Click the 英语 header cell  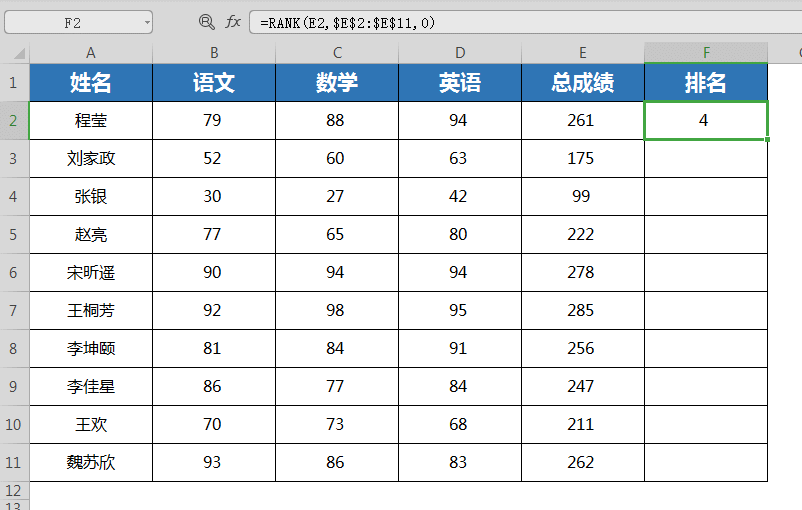[x=460, y=82]
